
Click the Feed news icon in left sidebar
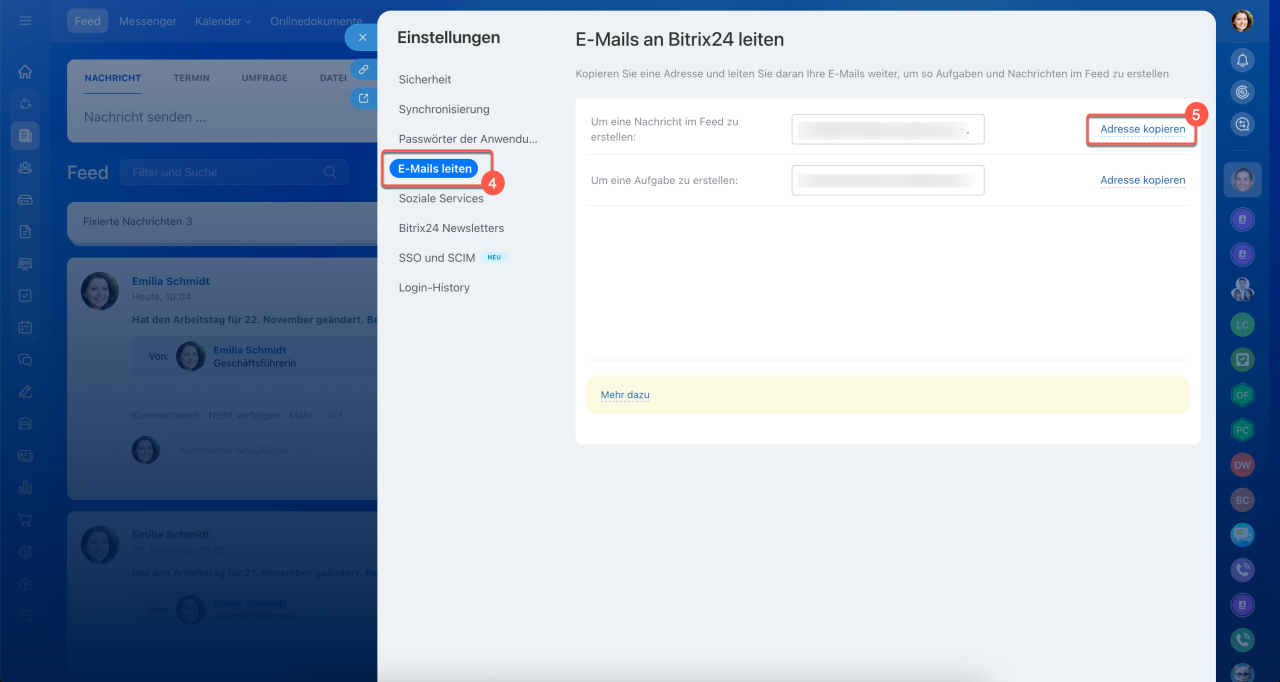(25, 135)
